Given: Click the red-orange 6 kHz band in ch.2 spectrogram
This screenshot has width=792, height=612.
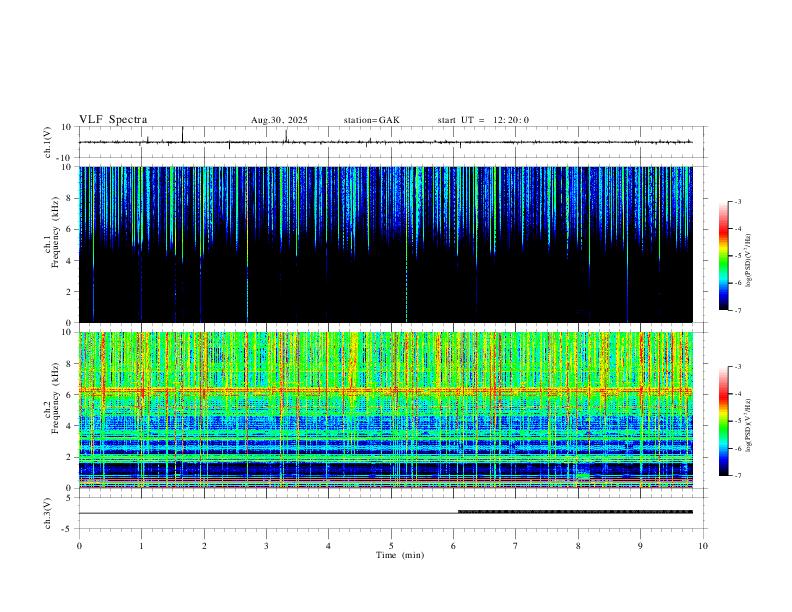Looking at the screenshot, I should (385, 390).
